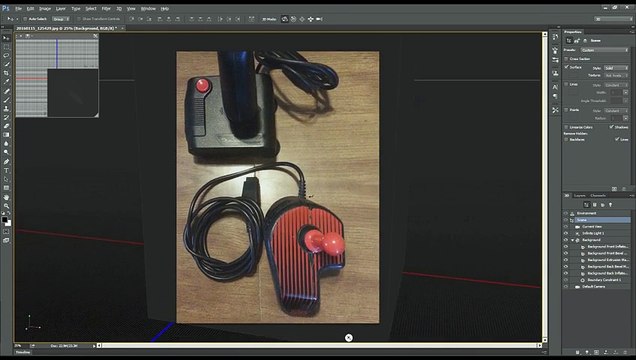Viewport: 636px width, 360px height.
Task: Open the Lines Style dropdown
Action: tap(616, 85)
